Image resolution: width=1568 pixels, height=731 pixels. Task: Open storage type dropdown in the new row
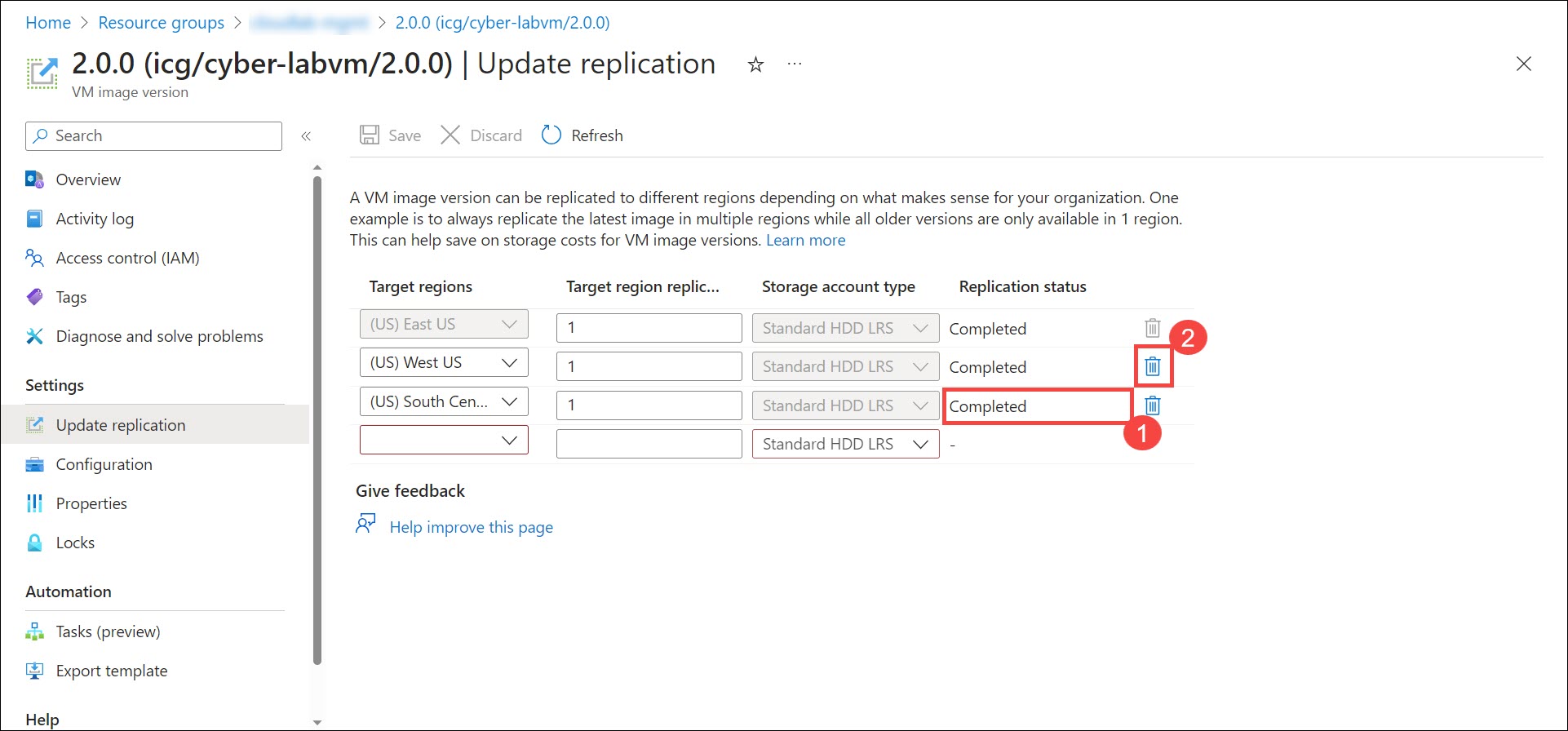coord(845,444)
